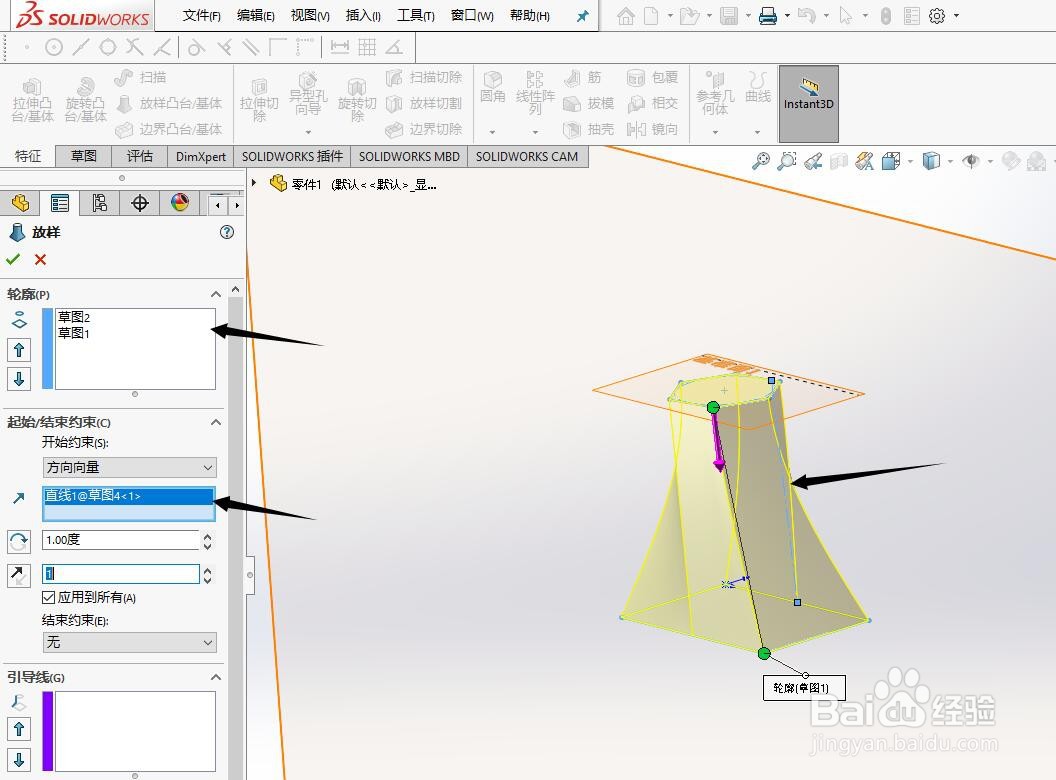Move guide curve down button
The height and width of the screenshot is (780, 1056).
click(x=19, y=760)
